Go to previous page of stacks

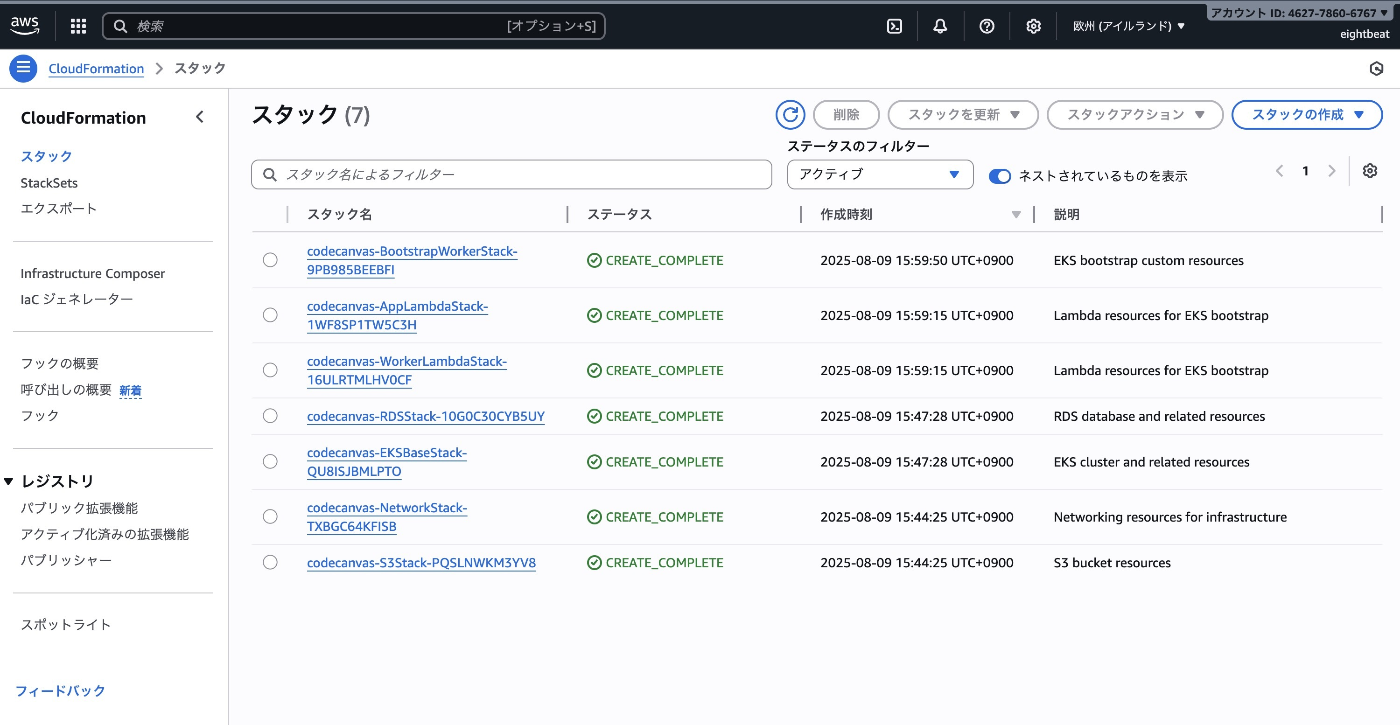point(1279,171)
